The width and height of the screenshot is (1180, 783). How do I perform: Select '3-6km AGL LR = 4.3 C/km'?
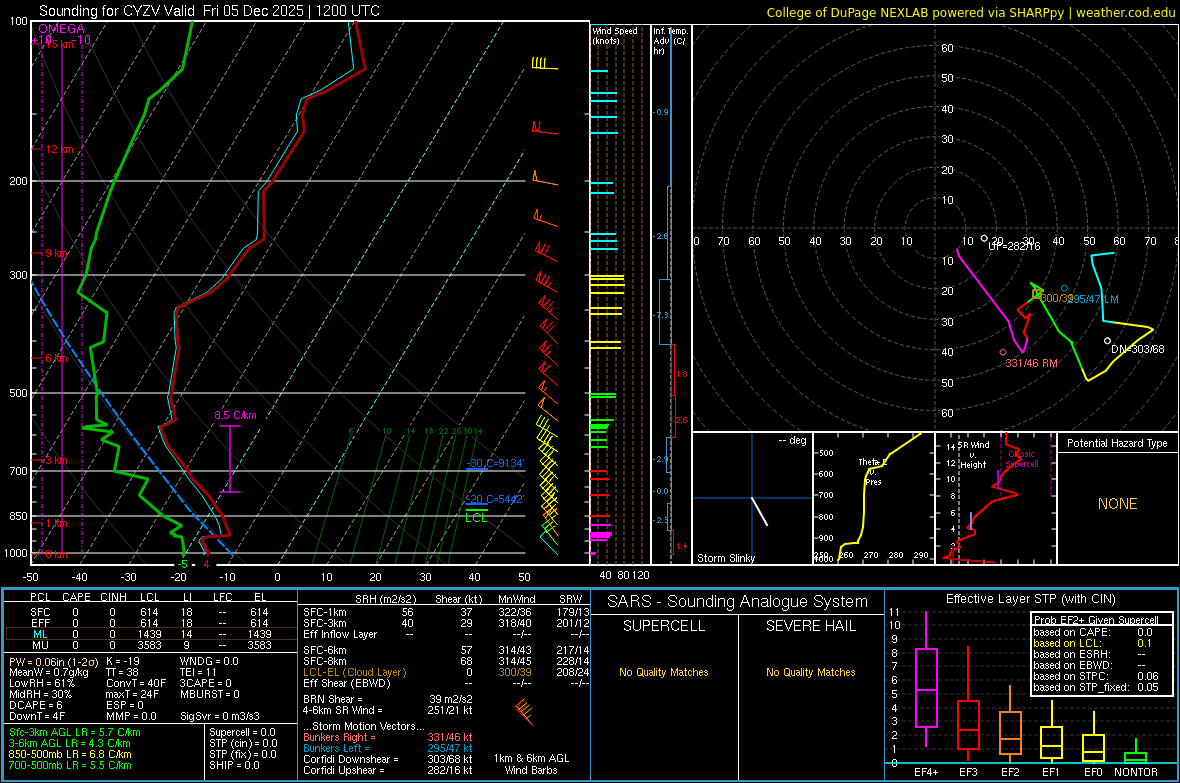[69, 743]
